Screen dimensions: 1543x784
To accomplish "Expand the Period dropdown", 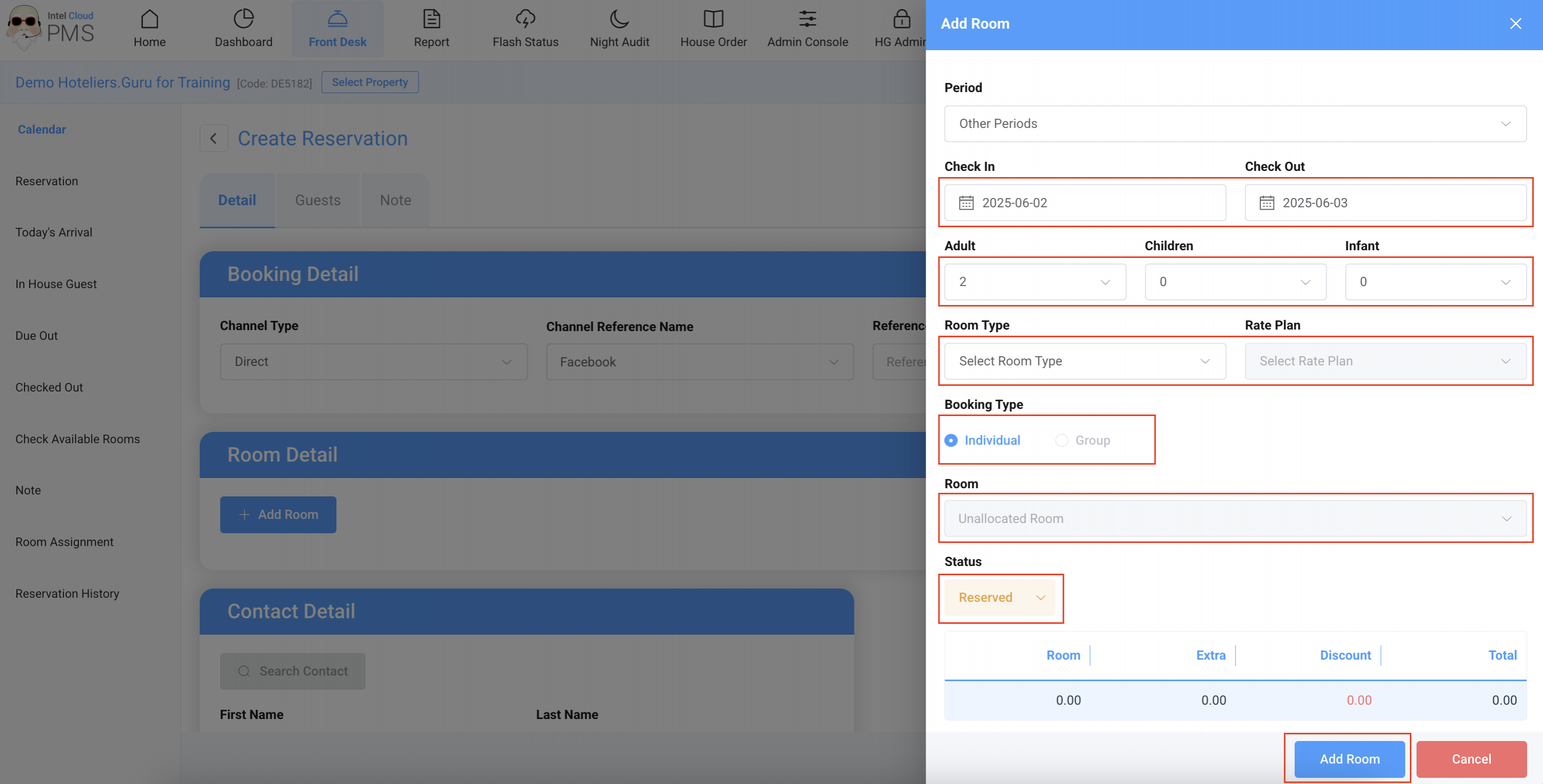I will click(1234, 124).
